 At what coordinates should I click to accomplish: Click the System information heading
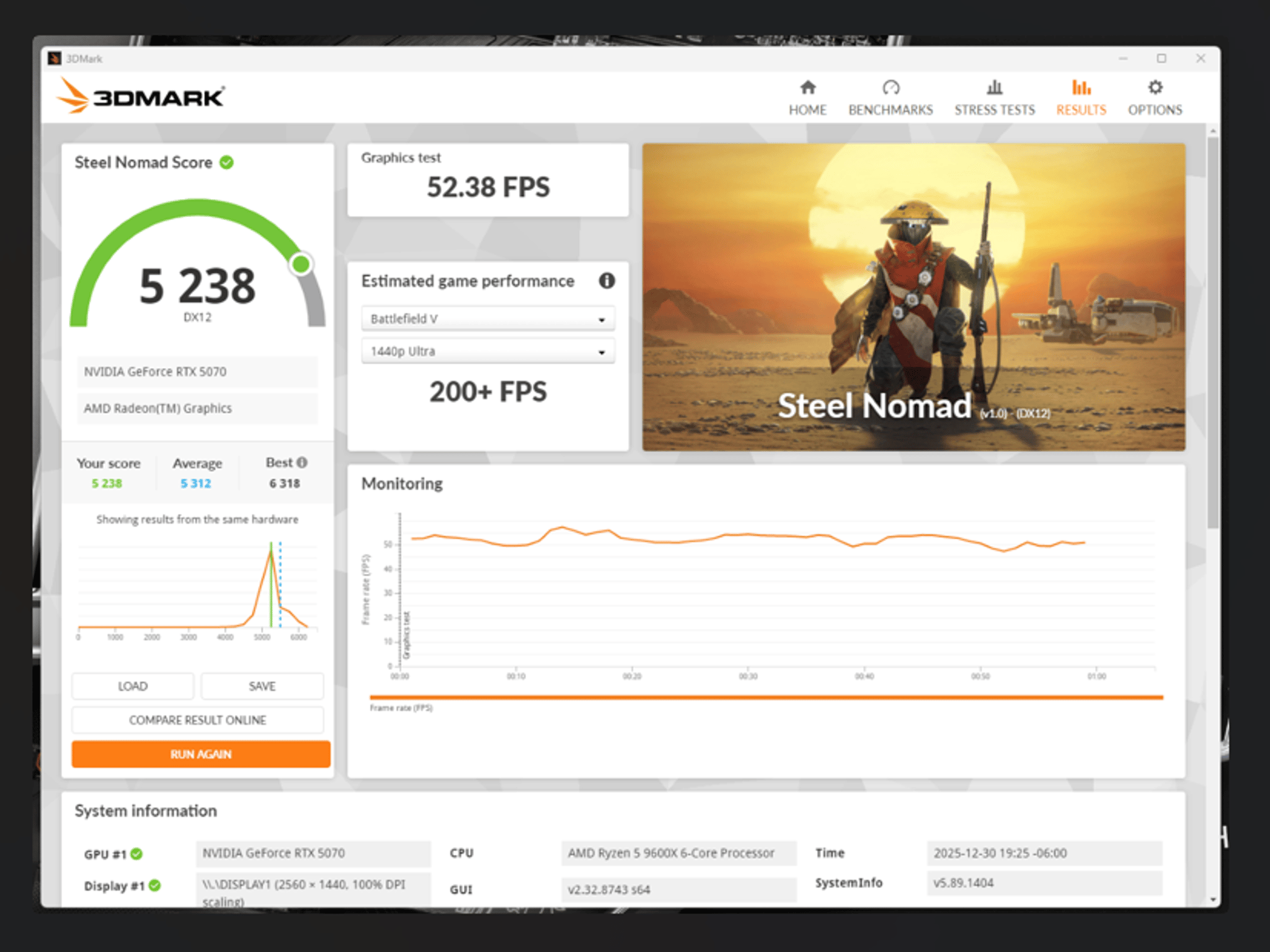pyautogui.click(x=146, y=811)
